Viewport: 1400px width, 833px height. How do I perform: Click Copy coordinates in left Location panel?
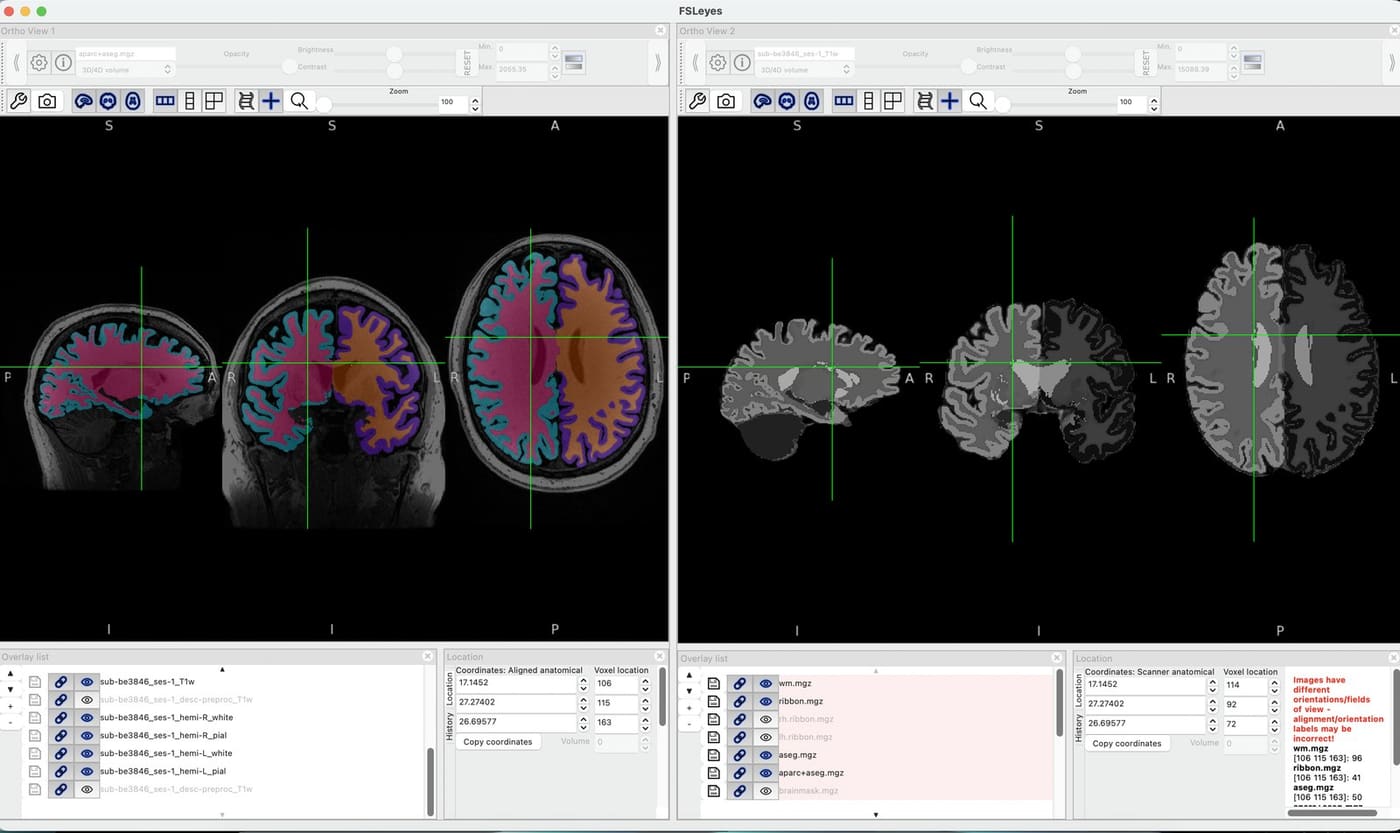tap(498, 742)
